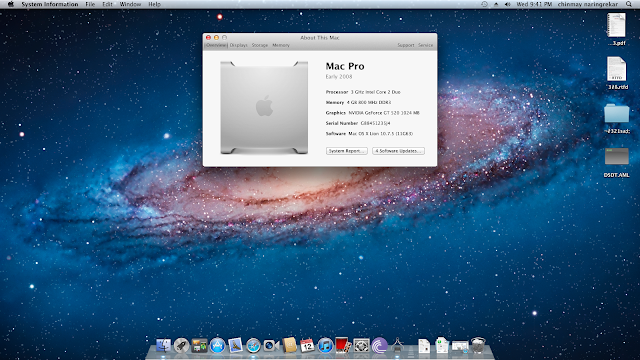Open FaceTime camera icon in dock

click(271, 346)
